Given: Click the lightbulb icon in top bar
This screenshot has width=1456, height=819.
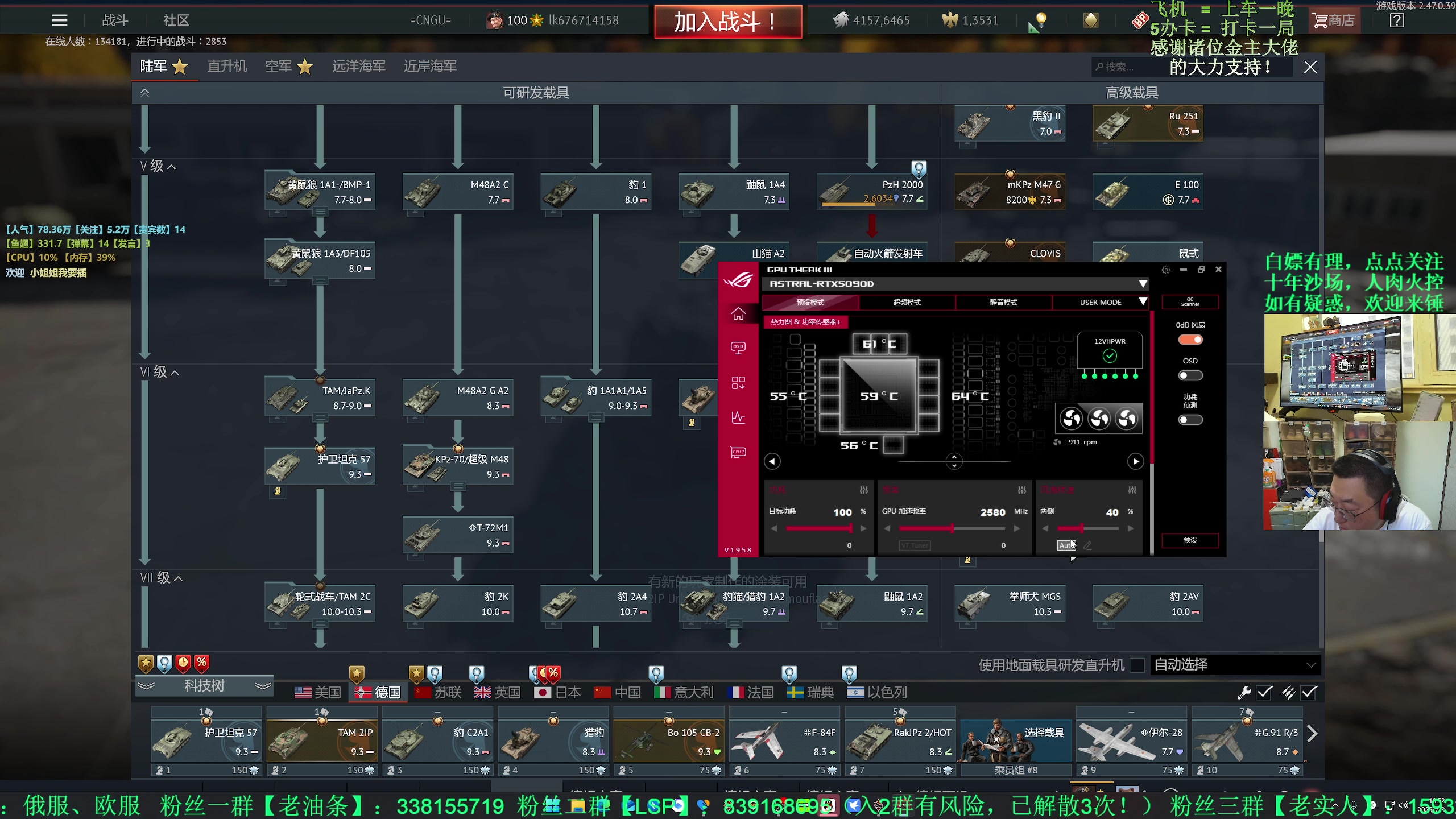Looking at the screenshot, I should (1041, 20).
